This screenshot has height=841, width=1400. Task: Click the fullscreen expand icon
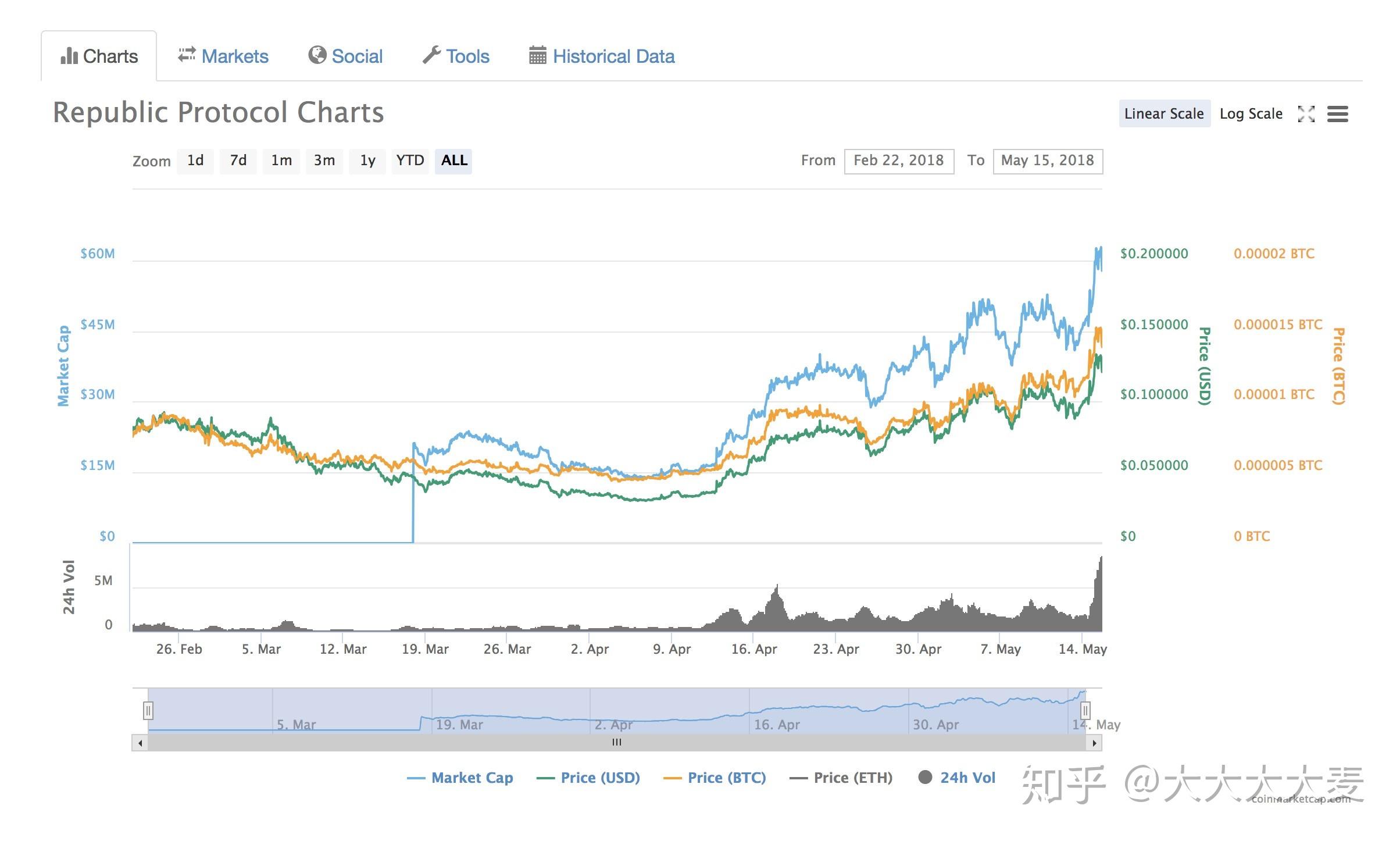[x=1306, y=114]
